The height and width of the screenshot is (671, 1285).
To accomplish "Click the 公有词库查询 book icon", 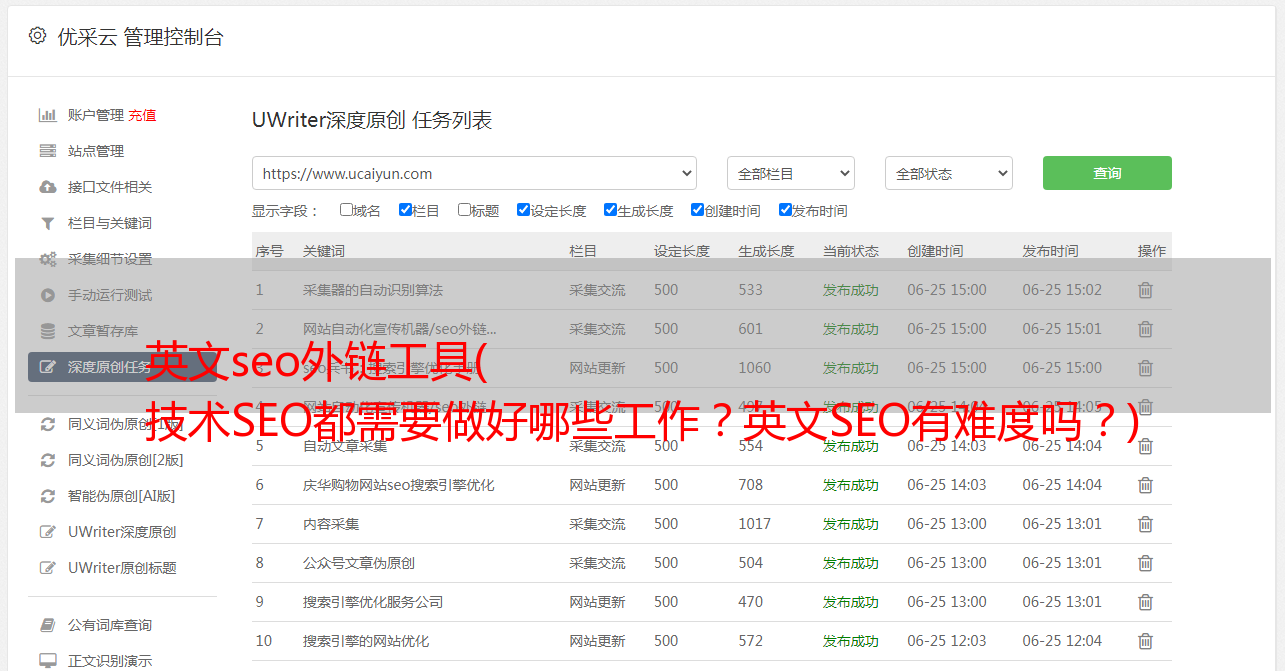I will point(47,625).
